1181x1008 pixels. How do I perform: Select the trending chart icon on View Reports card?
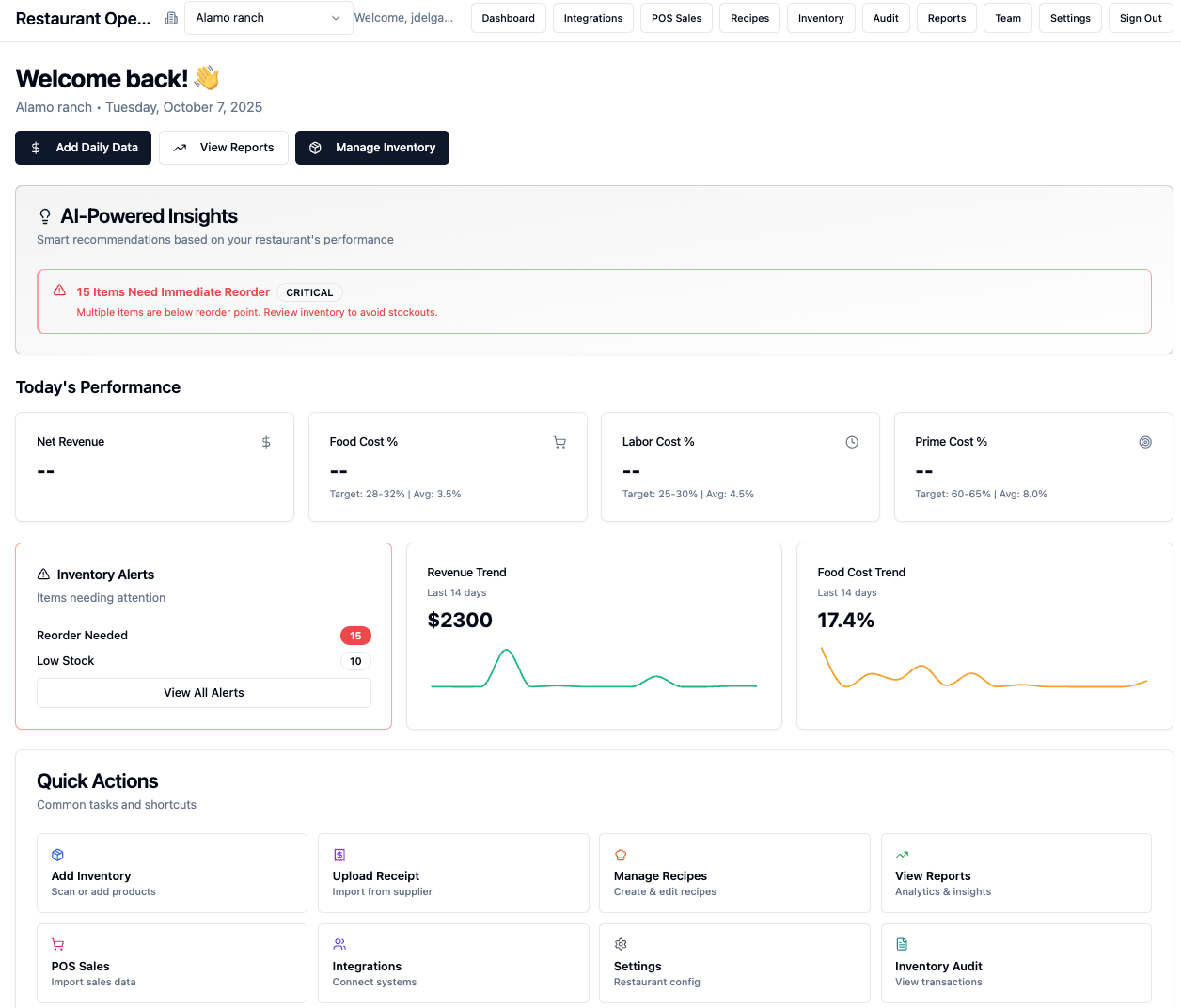coord(902,855)
